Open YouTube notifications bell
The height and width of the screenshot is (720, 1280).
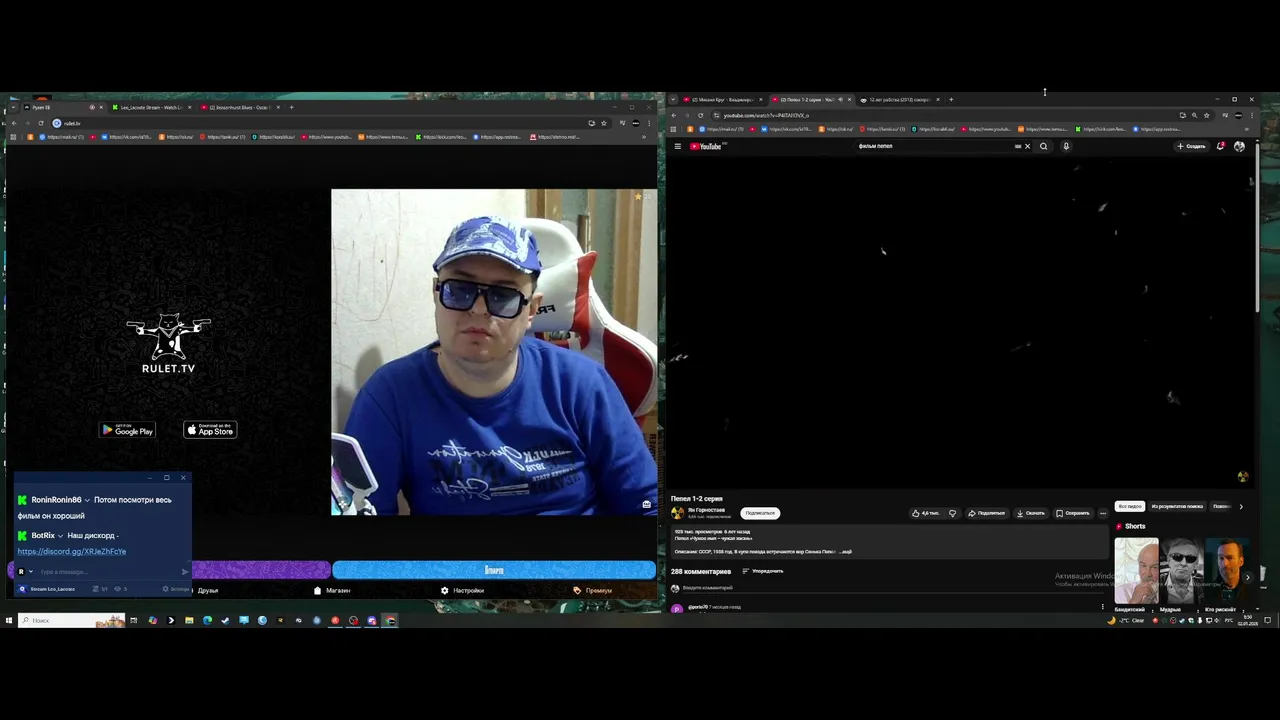click(x=1220, y=146)
